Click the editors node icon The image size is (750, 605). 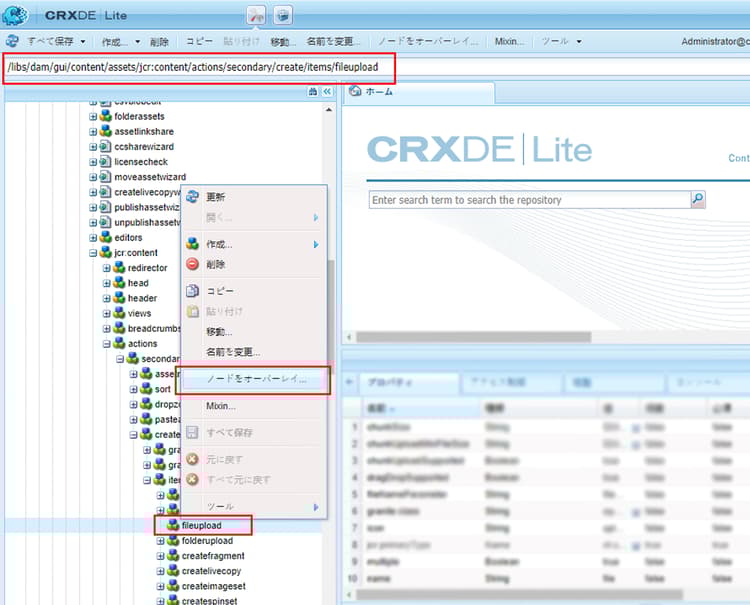click(106, 237)
